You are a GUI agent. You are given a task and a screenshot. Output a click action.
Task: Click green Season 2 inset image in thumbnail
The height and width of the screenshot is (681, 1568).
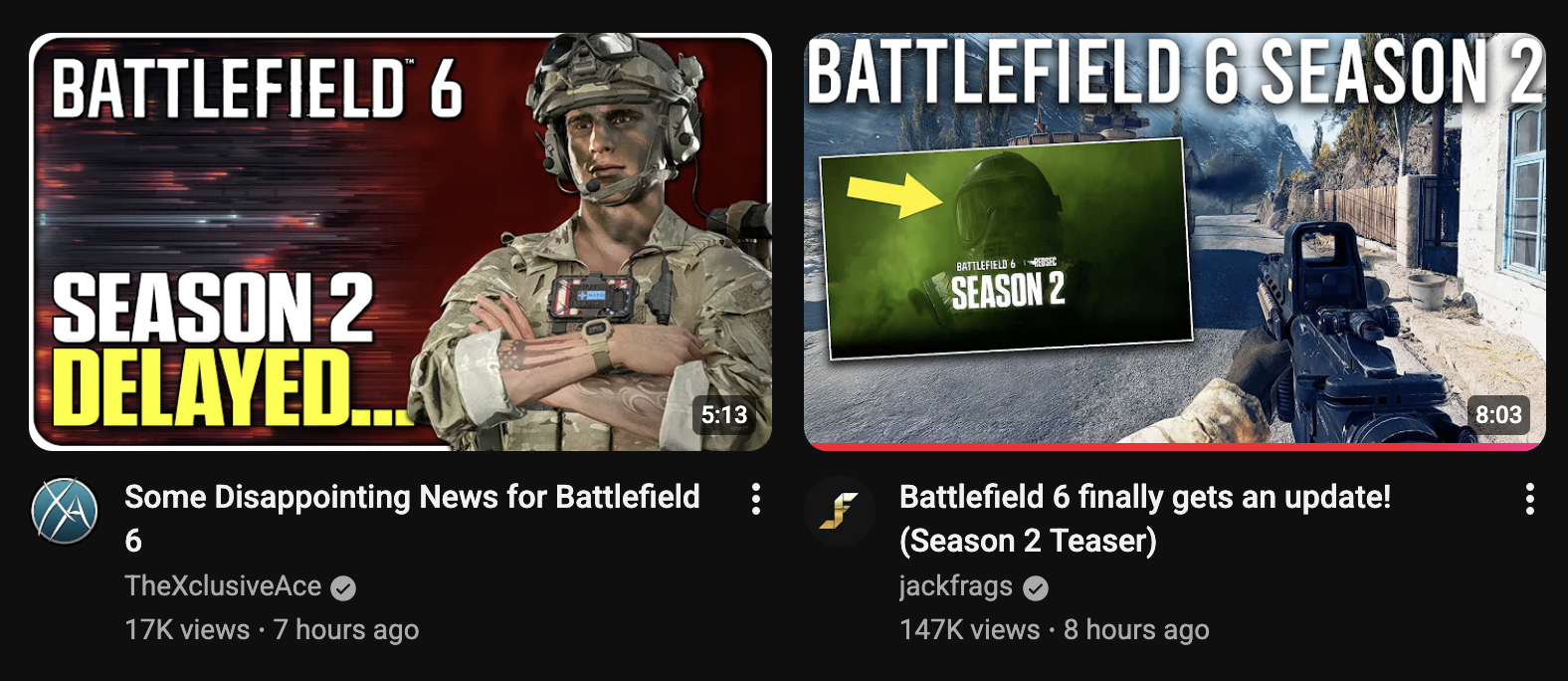pyautogui.click(x=1006, y=249)
